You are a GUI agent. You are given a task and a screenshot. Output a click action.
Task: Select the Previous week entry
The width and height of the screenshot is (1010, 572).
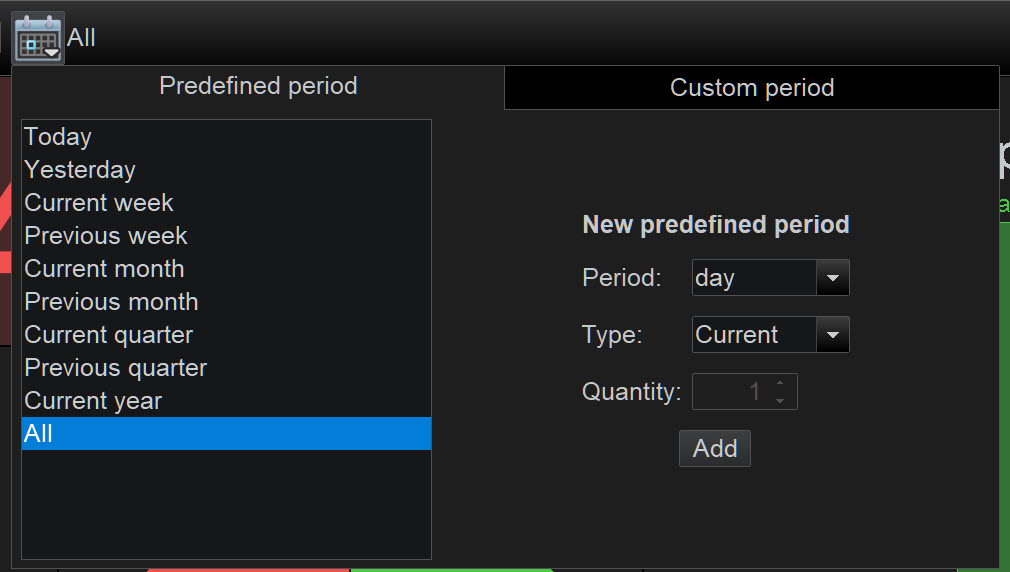click(106, 236)
